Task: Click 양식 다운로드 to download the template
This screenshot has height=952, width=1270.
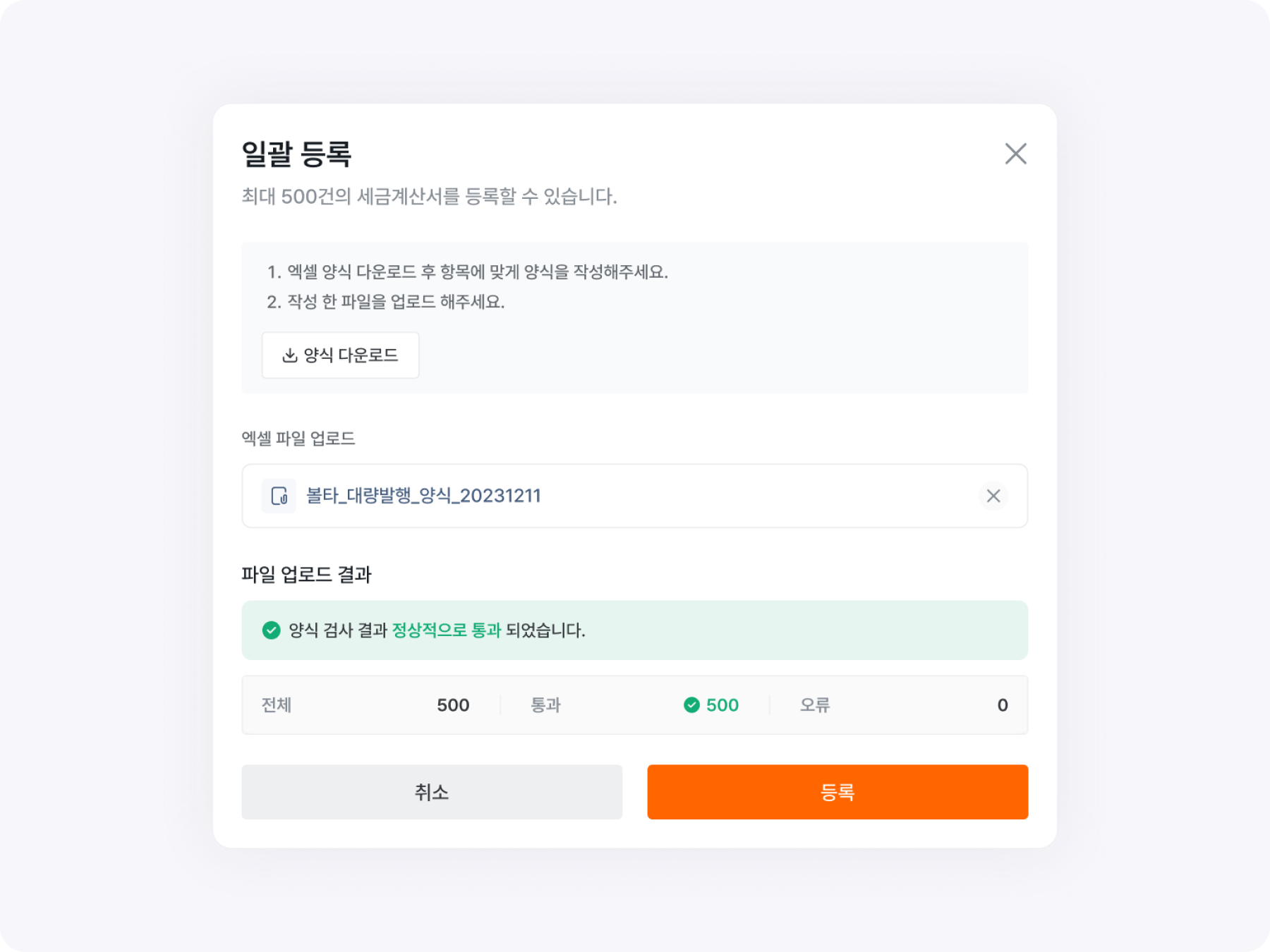Action: coord(340,355)
